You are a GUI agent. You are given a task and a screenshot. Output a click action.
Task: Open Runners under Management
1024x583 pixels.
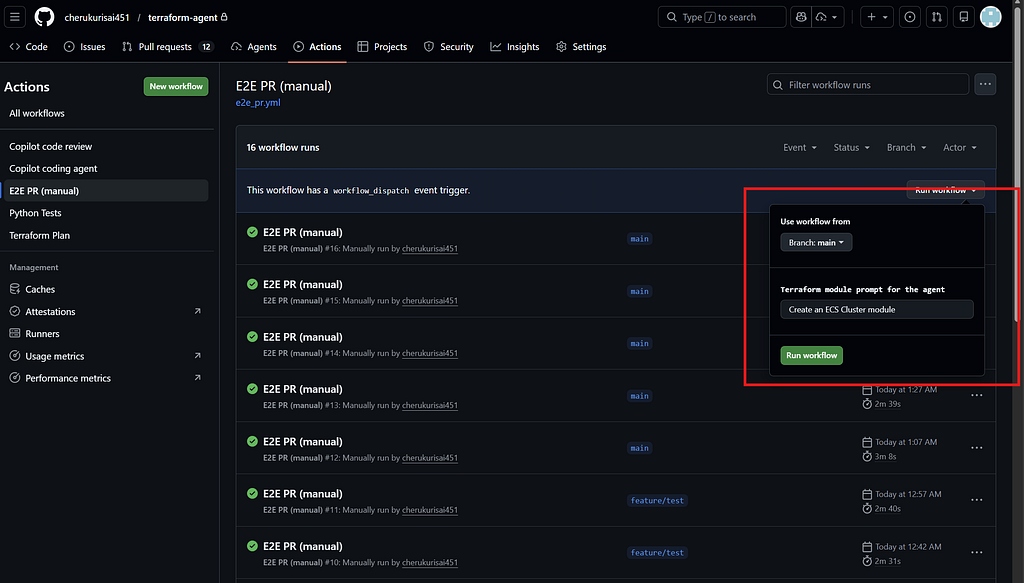click(x=105, y=334)
